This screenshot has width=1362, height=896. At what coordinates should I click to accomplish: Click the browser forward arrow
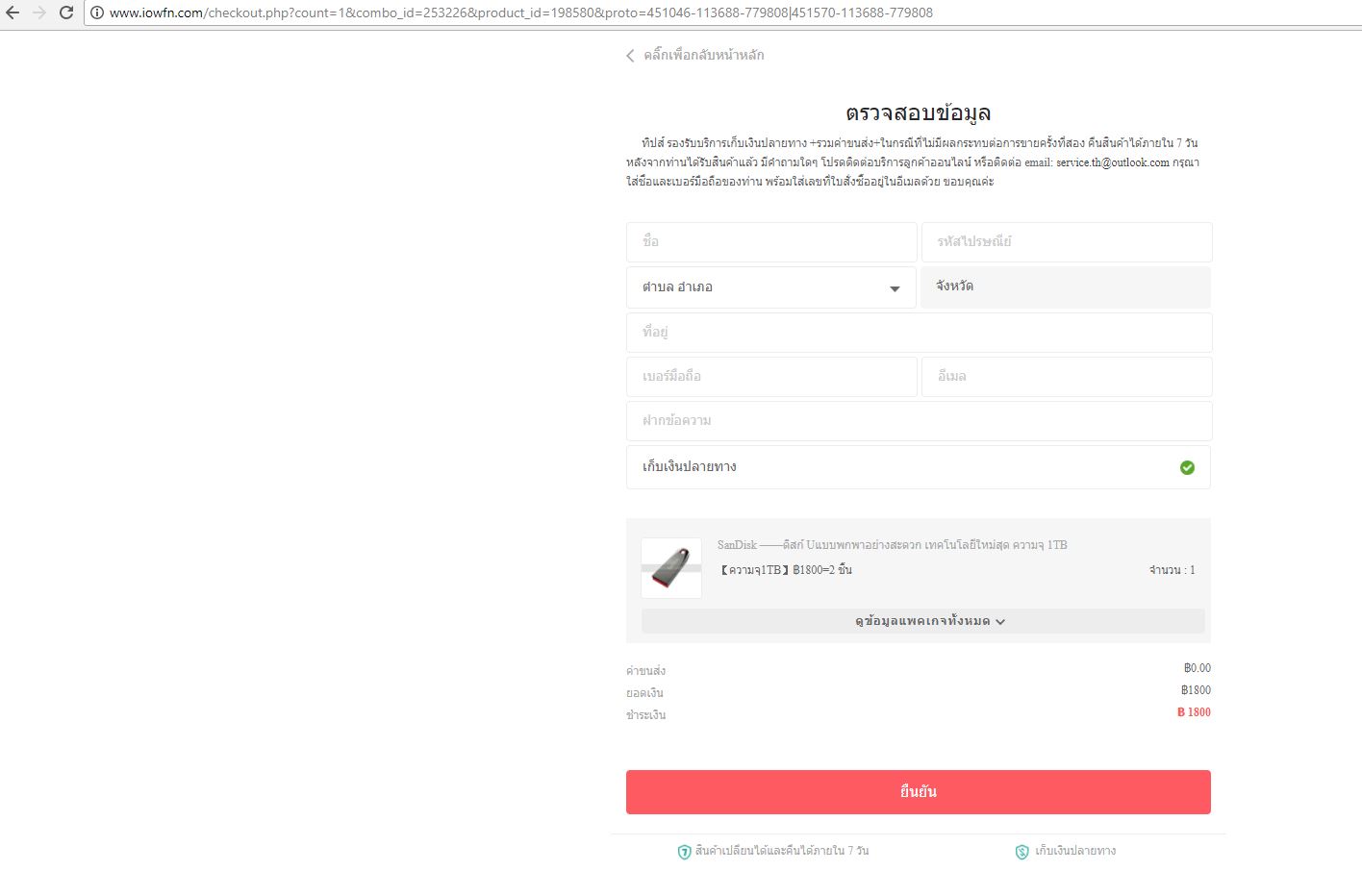(x=39, y=12)
